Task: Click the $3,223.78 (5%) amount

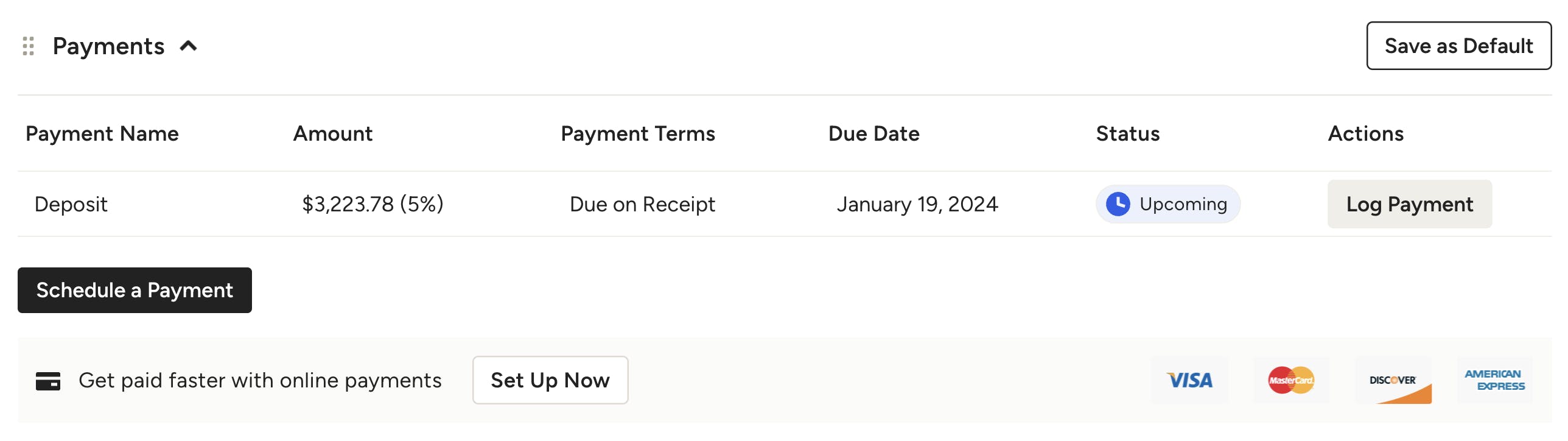Action: (373, 204)
